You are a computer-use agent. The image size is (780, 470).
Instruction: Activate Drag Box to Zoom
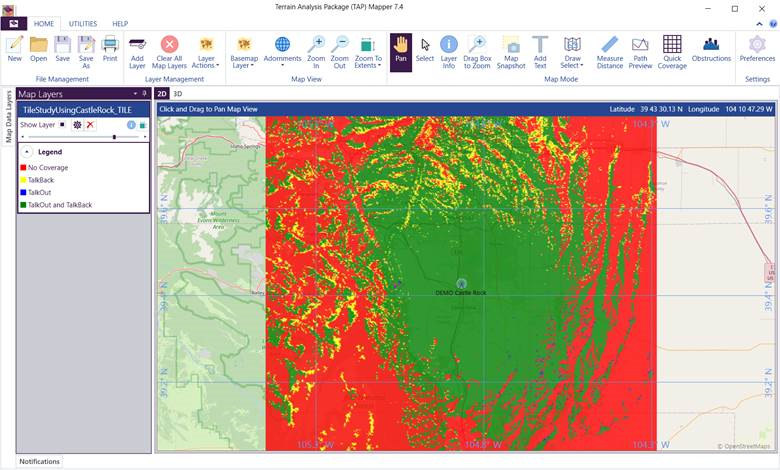coord(477,50)
